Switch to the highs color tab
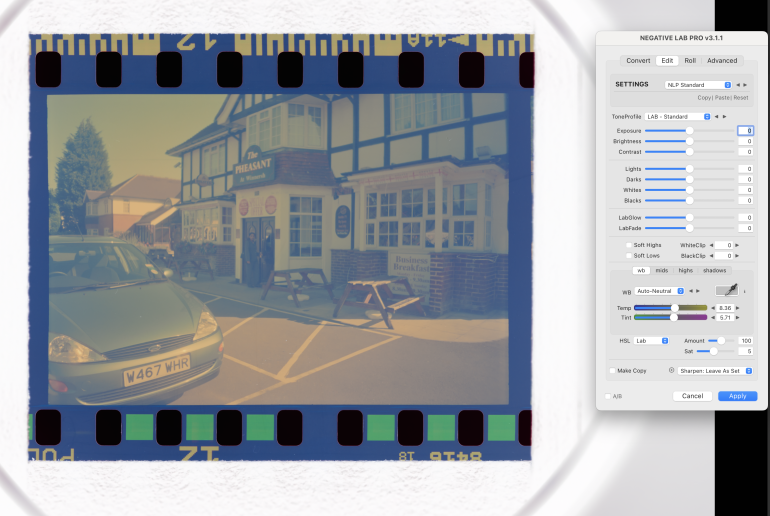 click(686, 271)
